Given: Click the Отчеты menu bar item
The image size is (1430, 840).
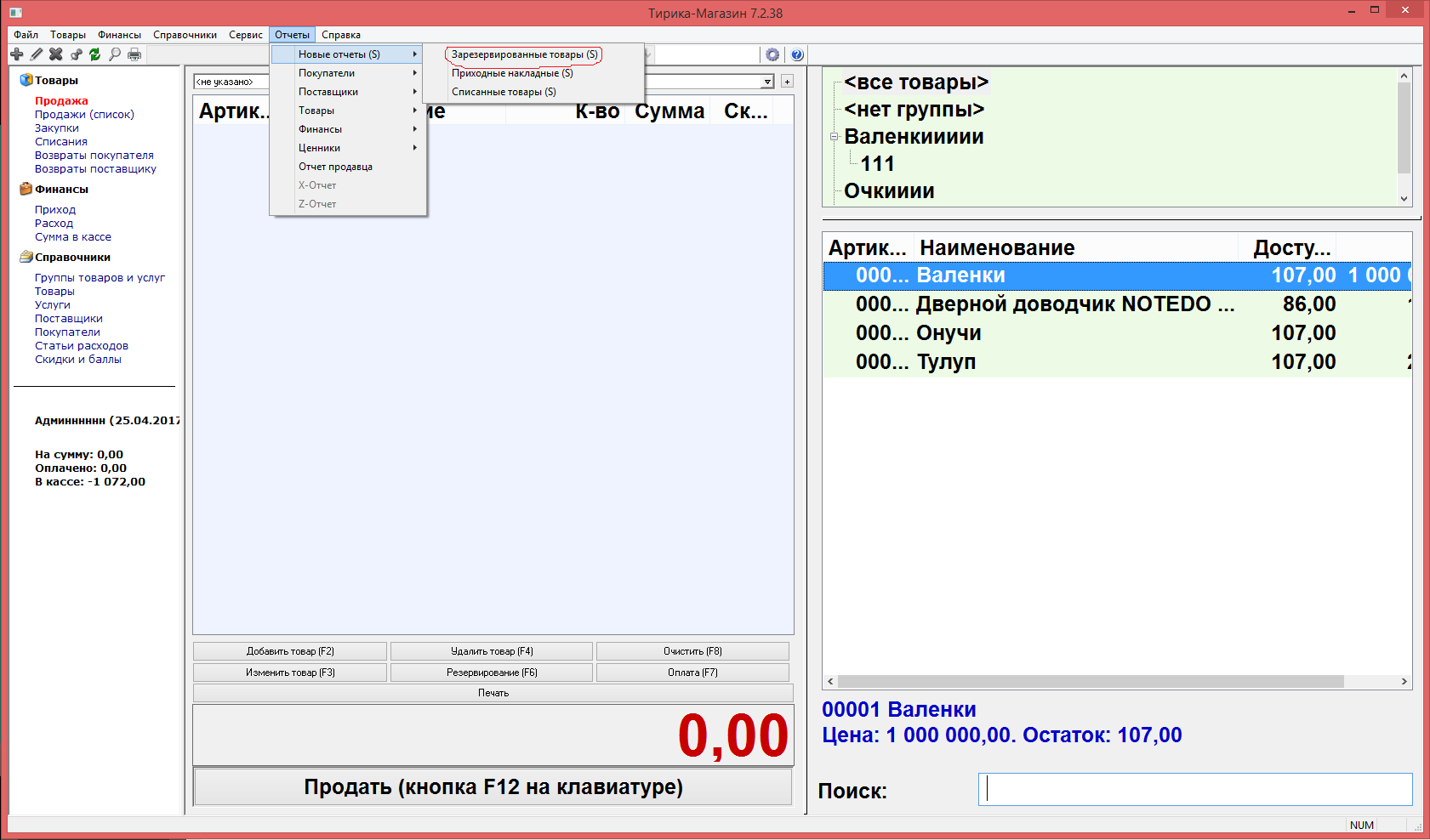Looking at the screenshot, I should [x=292, y=35].
